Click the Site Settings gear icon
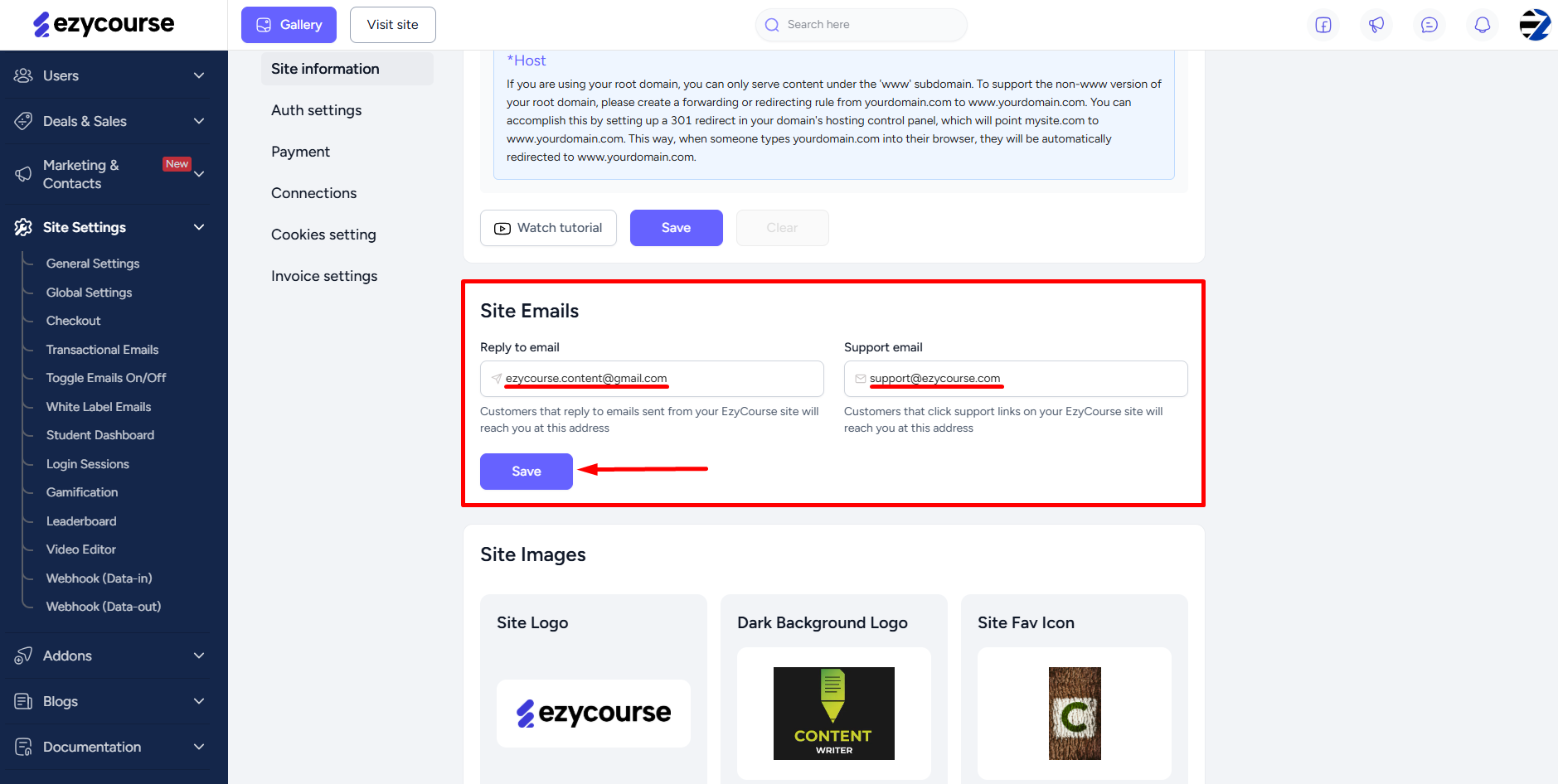Image resolution: width=1558 pixels, height=784 pixels. click(23, 227)
